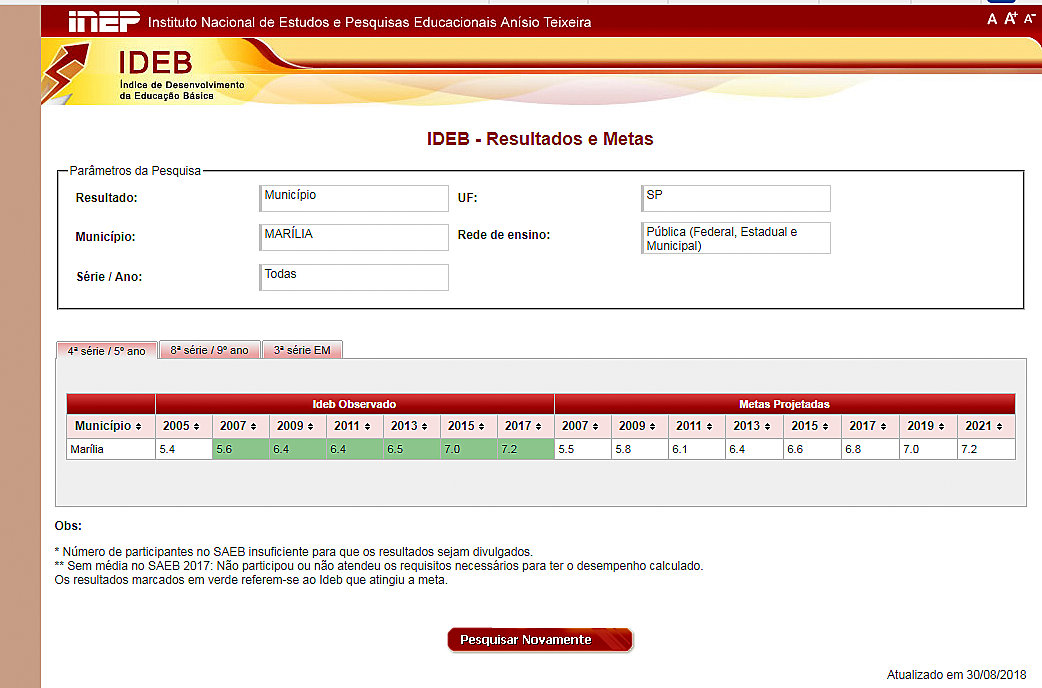The image size is (1042, 688).
Task: Sort by 2019 column under Metas Projetadas
Action: tap(927, 426)
